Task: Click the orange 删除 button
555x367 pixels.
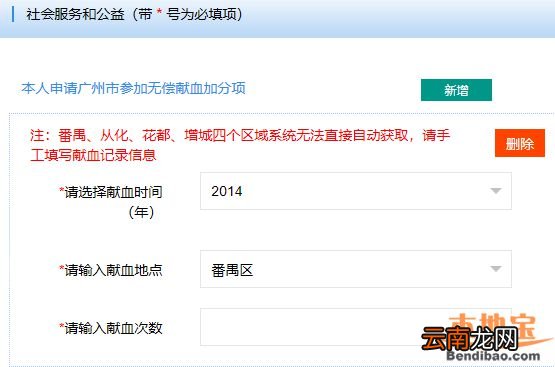Action: point(520,143)
